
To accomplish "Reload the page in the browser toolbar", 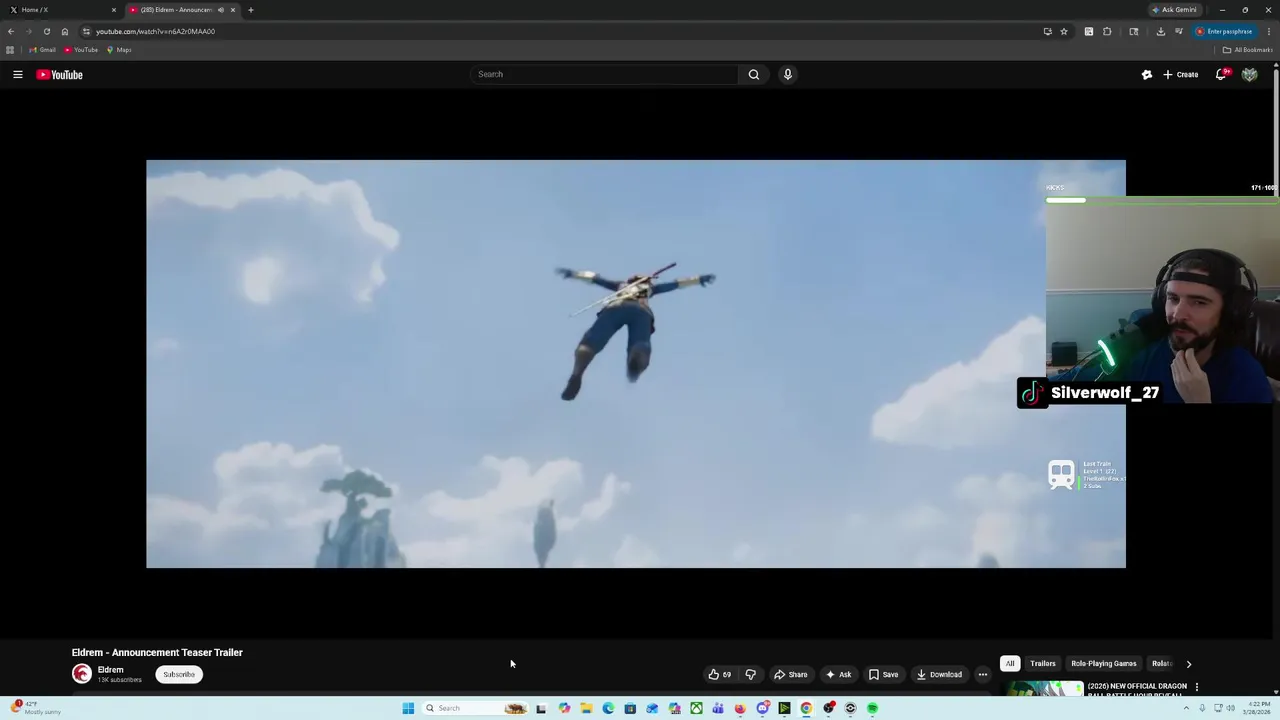I will (46, 31).
